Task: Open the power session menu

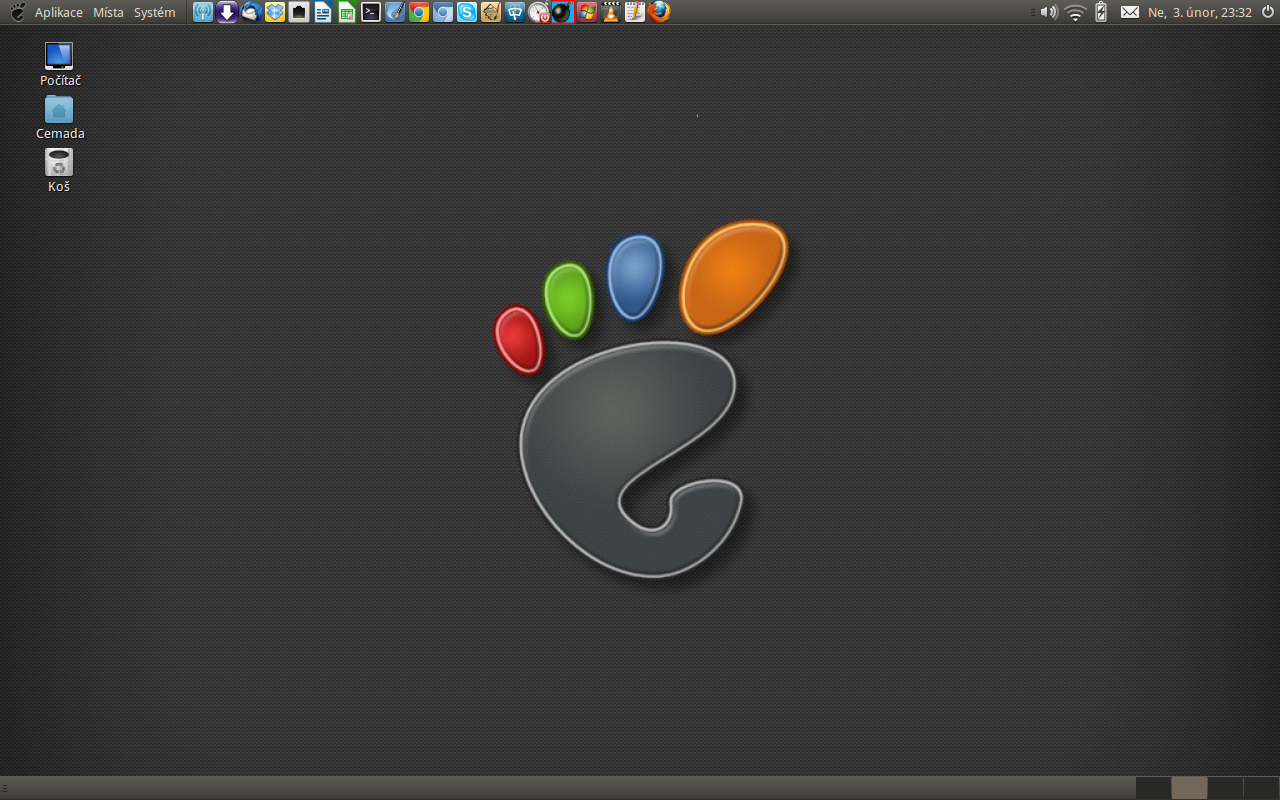Action: (1268, 12)
